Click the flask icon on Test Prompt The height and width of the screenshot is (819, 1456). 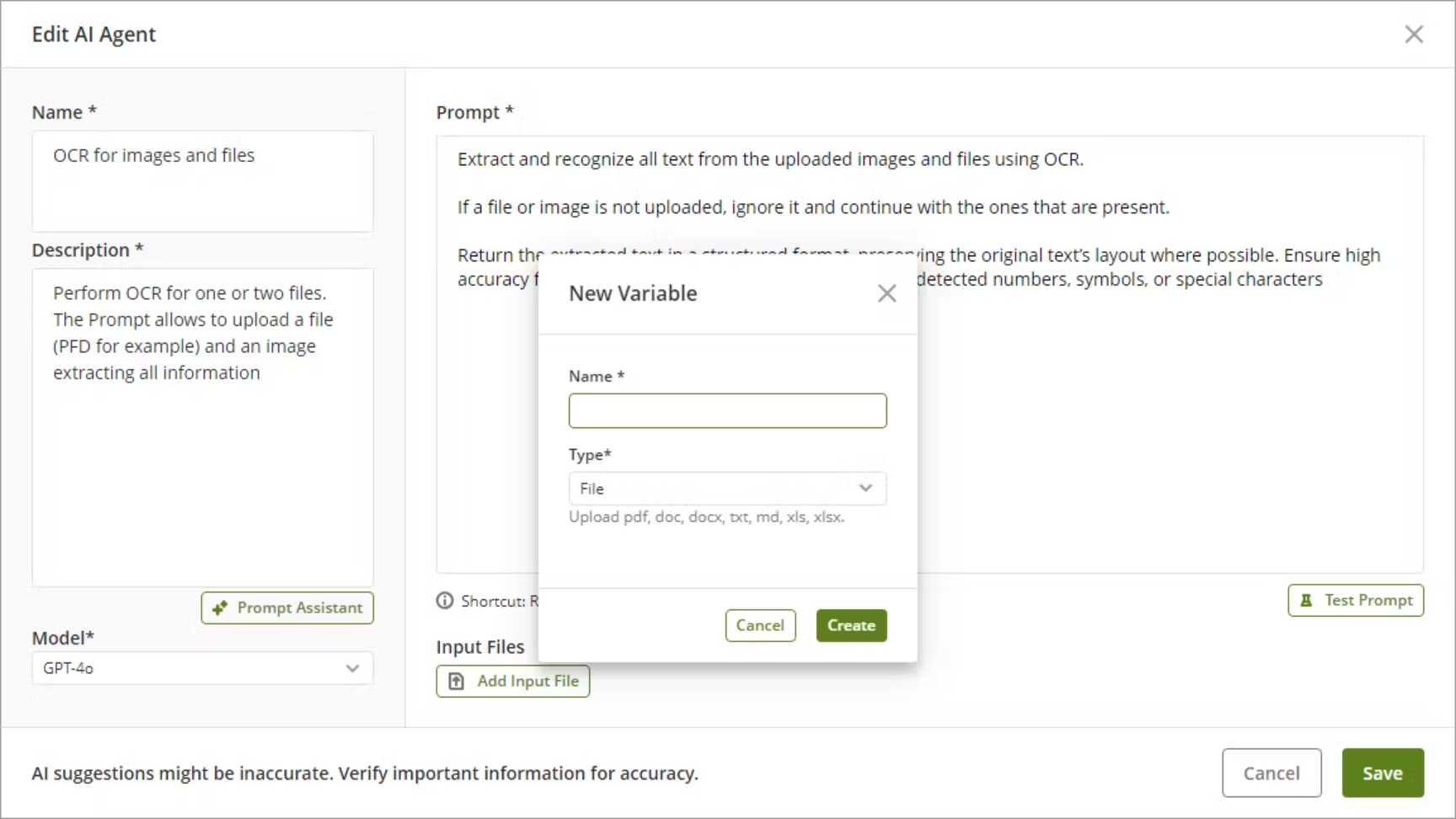click(1306, 600)
